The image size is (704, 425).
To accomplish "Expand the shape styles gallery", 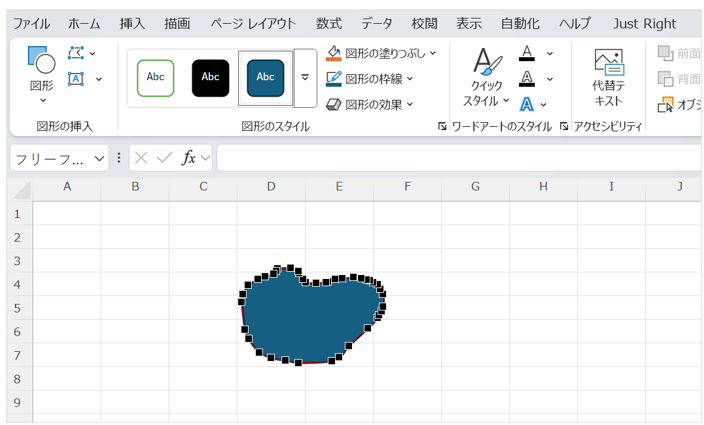I will pyautogui.click(x=305, y=78).
